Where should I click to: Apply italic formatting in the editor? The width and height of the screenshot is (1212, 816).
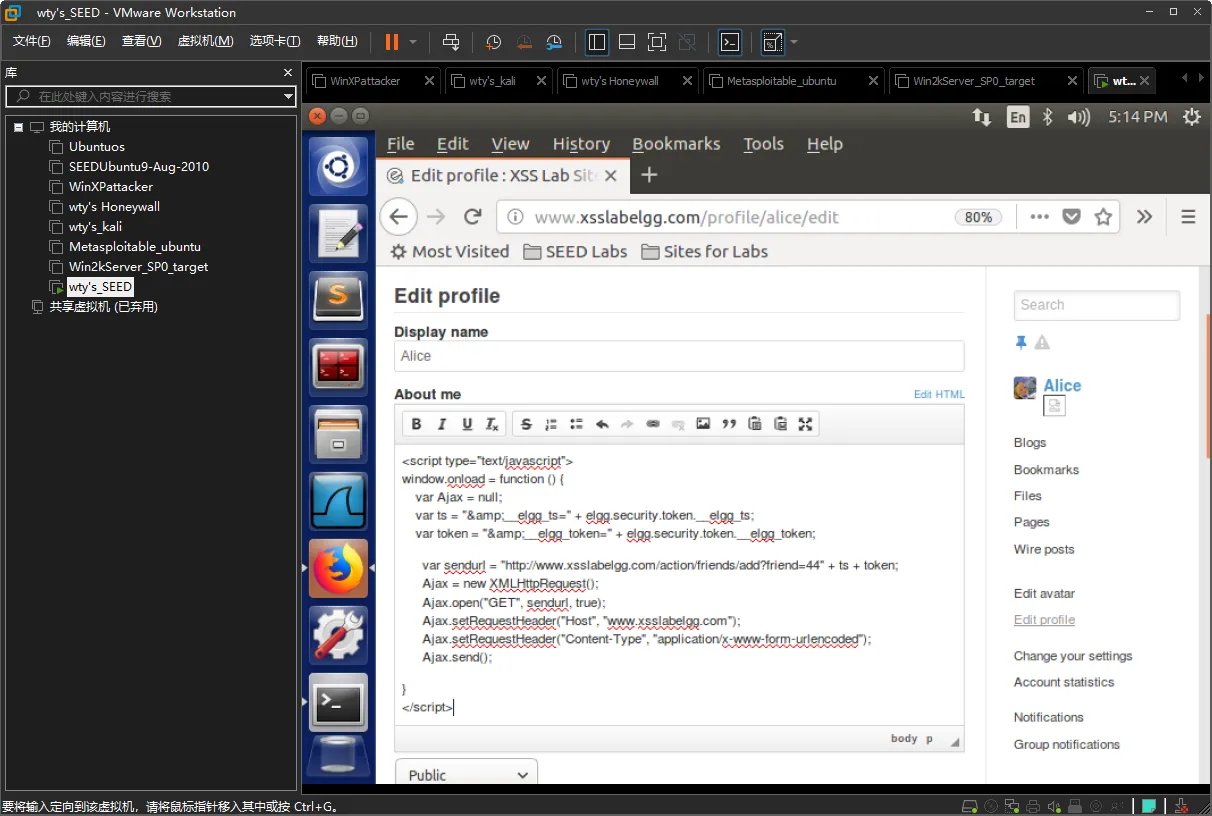pyautogui.click(x=442, y=424)
